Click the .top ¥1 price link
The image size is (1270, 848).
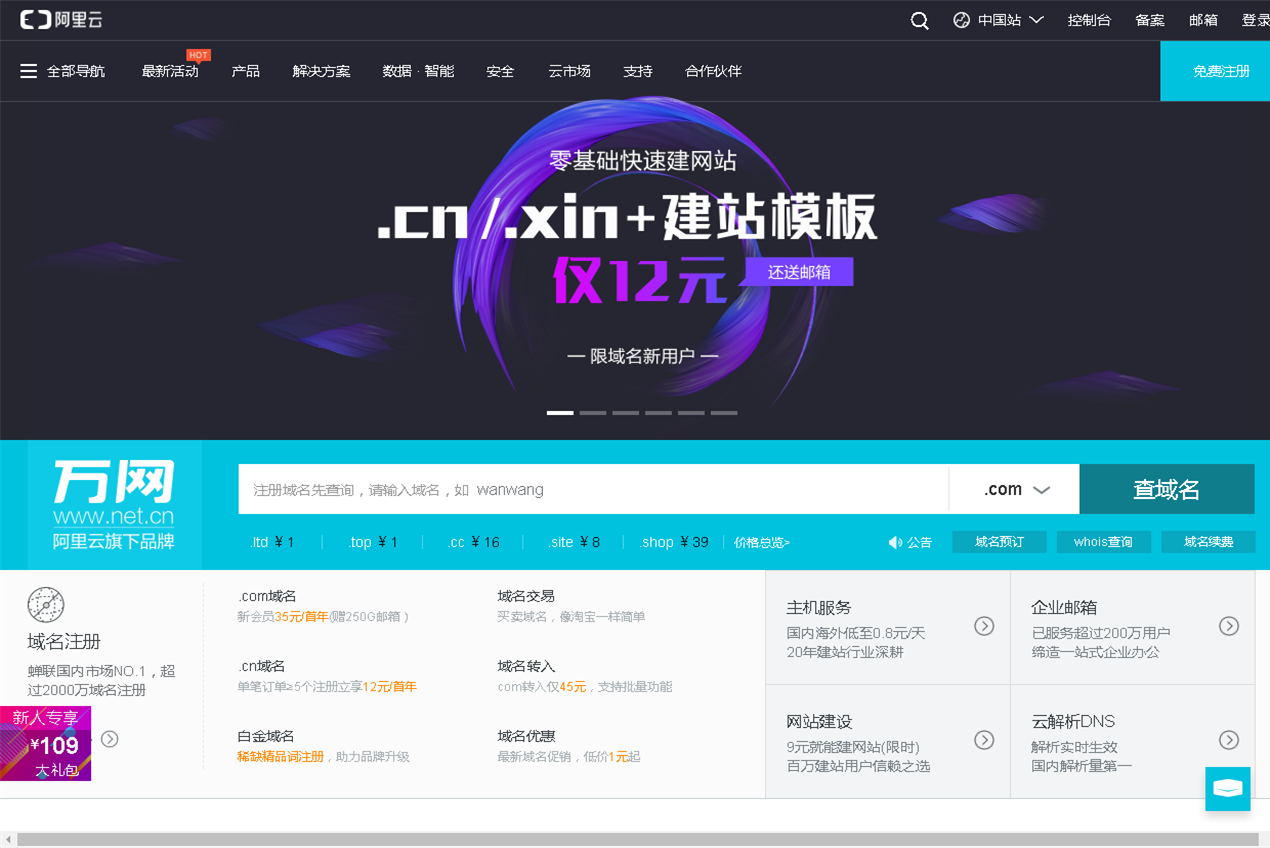373,542
